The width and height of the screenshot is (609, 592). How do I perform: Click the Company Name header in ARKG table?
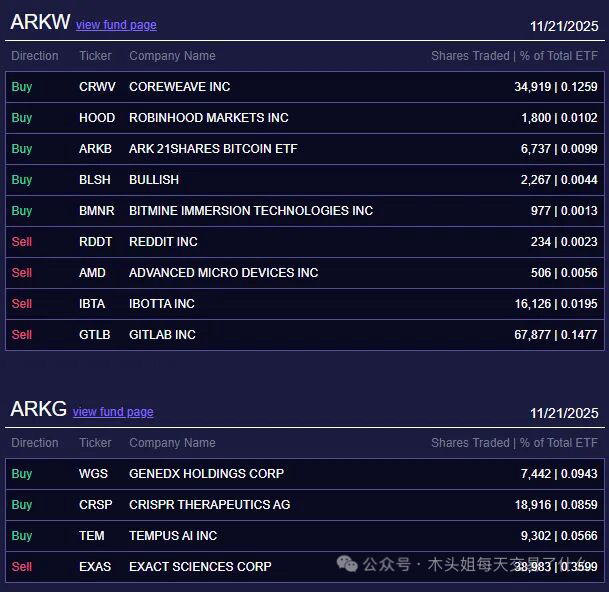coord(172,443)
